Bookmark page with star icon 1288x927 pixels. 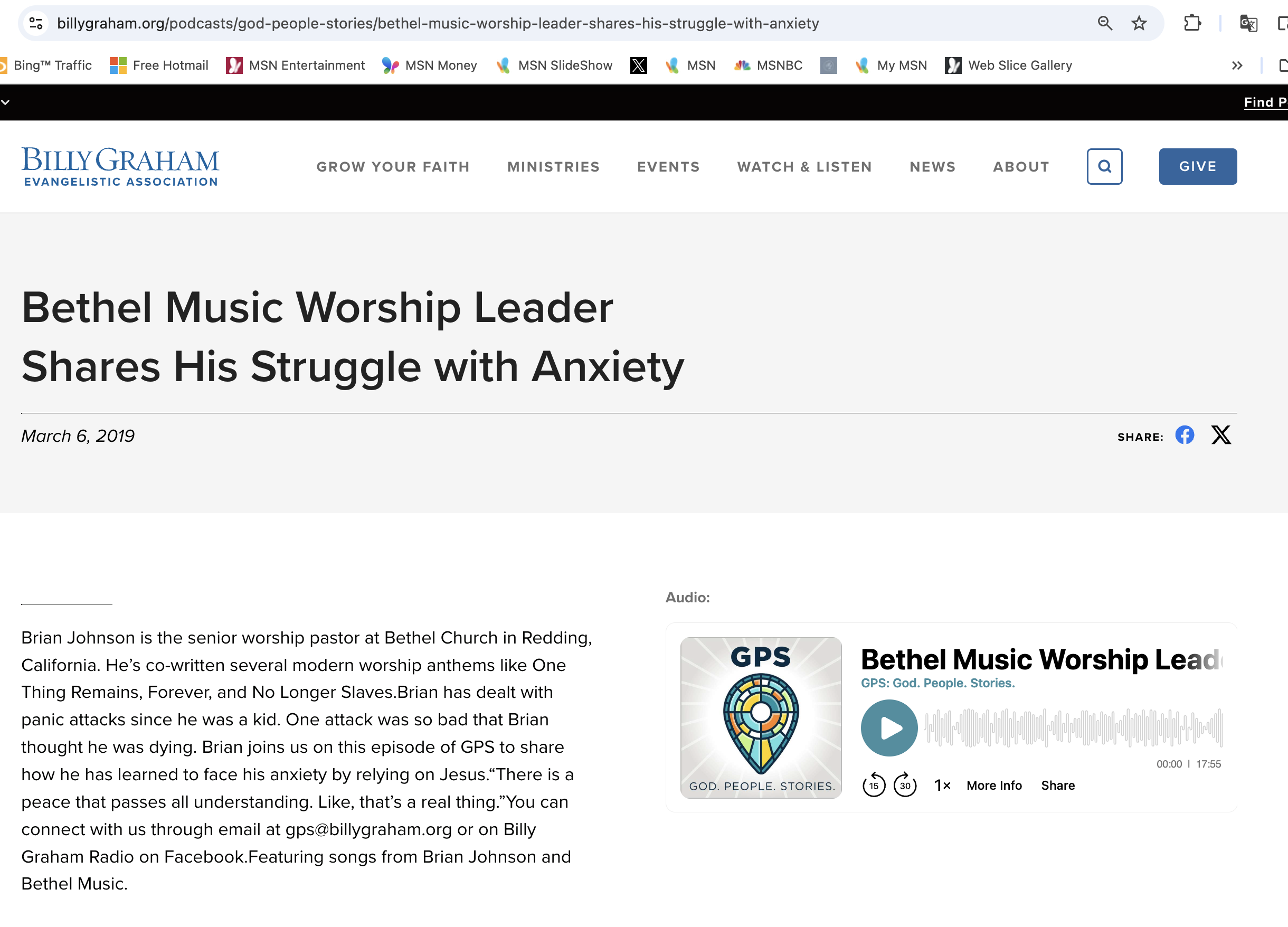click(x=1139, y=23)
